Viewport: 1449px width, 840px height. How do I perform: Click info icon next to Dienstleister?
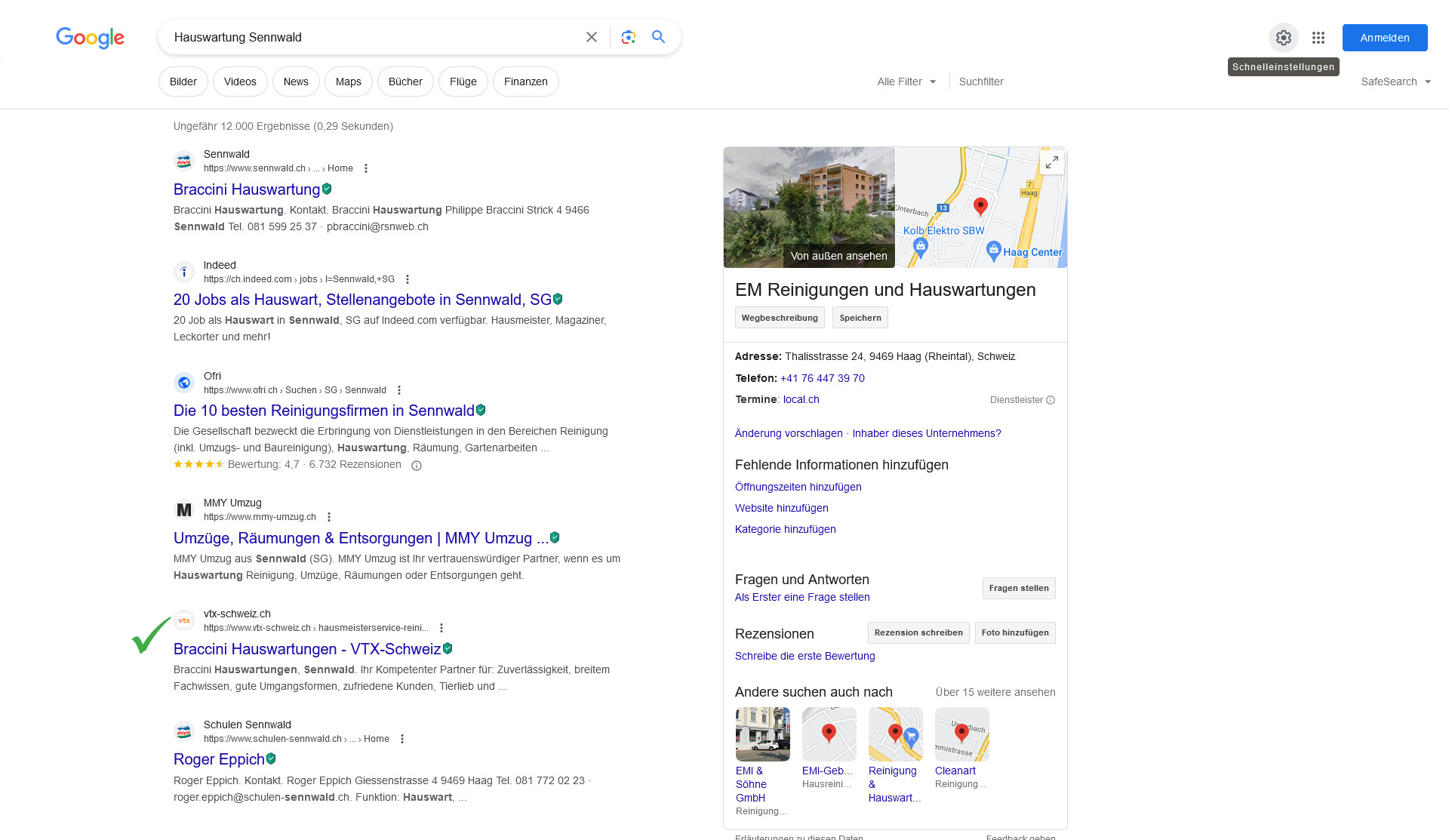(1051, 400)
